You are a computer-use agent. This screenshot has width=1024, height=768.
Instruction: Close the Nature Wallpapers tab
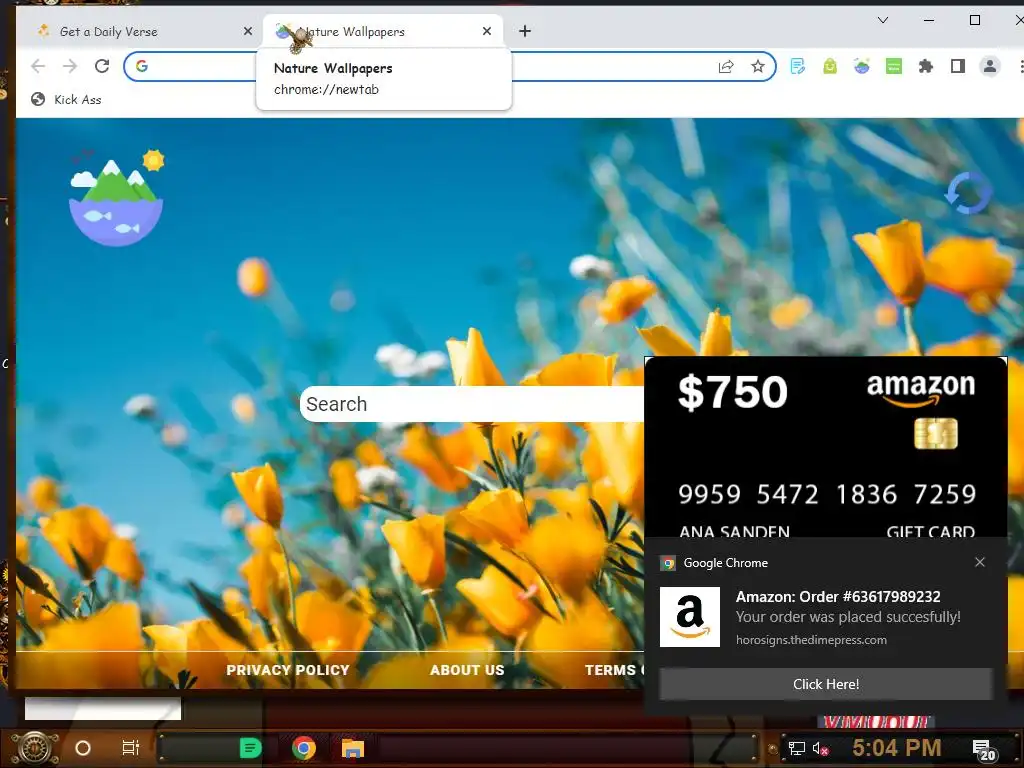pyautogui.click(x=487, y=31)
